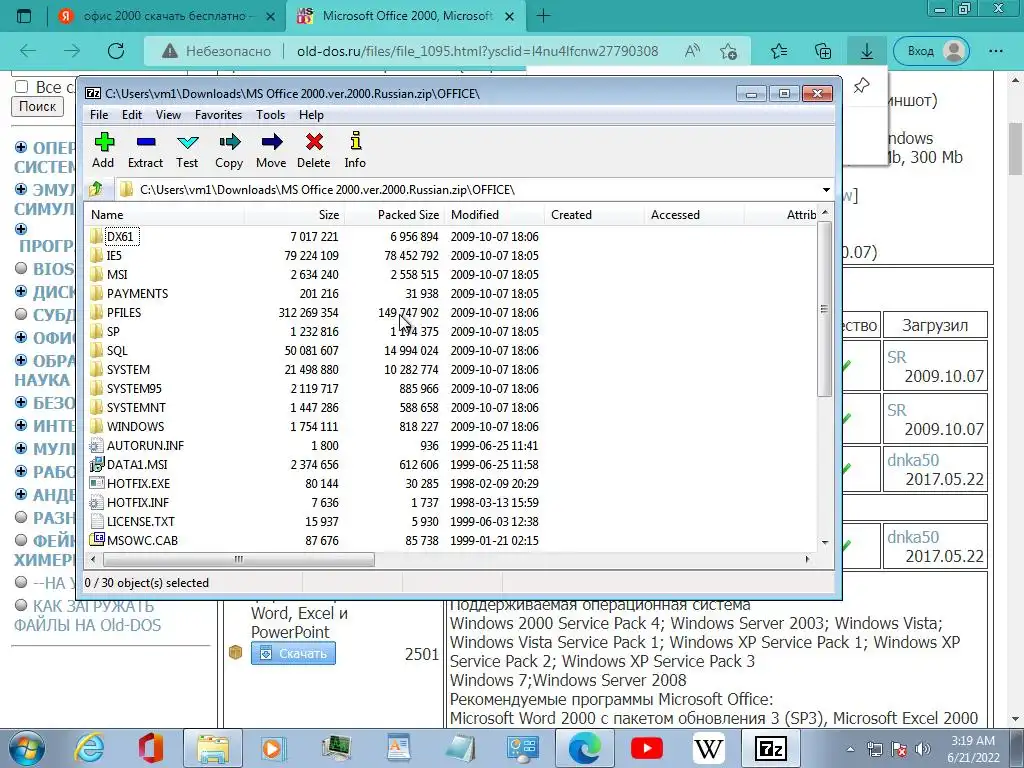Go up one folder level in 7-Zip

96,189
